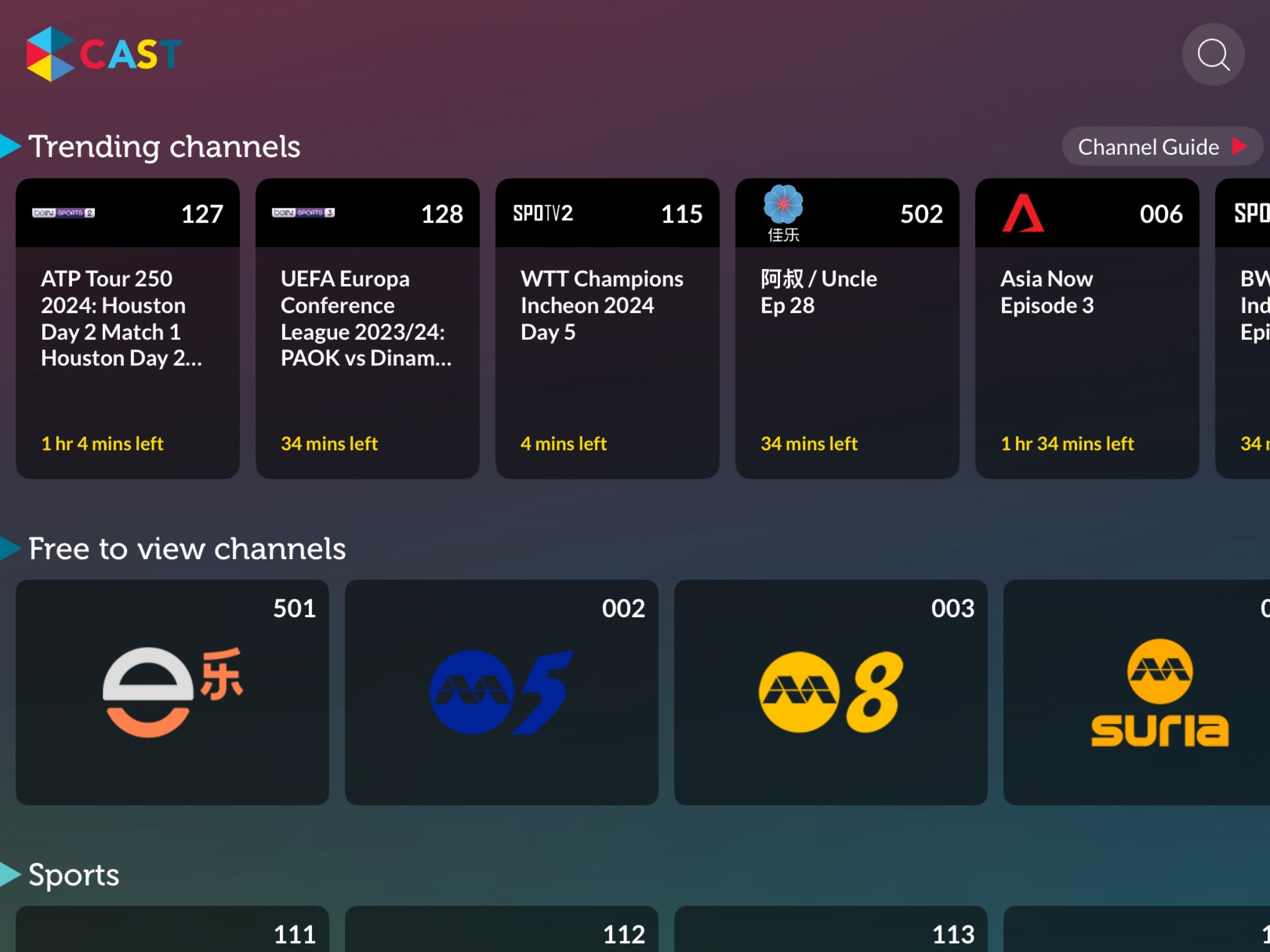The width and height of the screenshot is (1270, 952).
Task: Open the search magnifier icon
Action: coord(1212,54)
